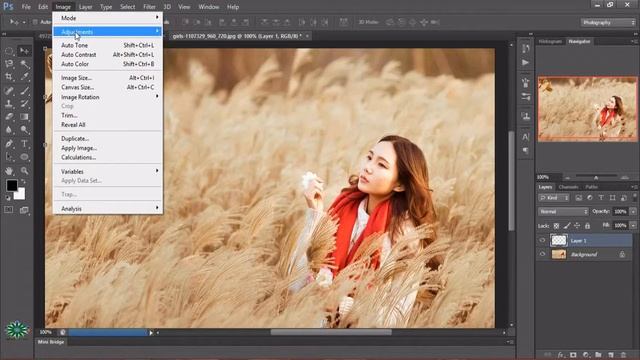Select the Hand tool
This screenshot has width=640, height=360.
click(x=9, y=171)
